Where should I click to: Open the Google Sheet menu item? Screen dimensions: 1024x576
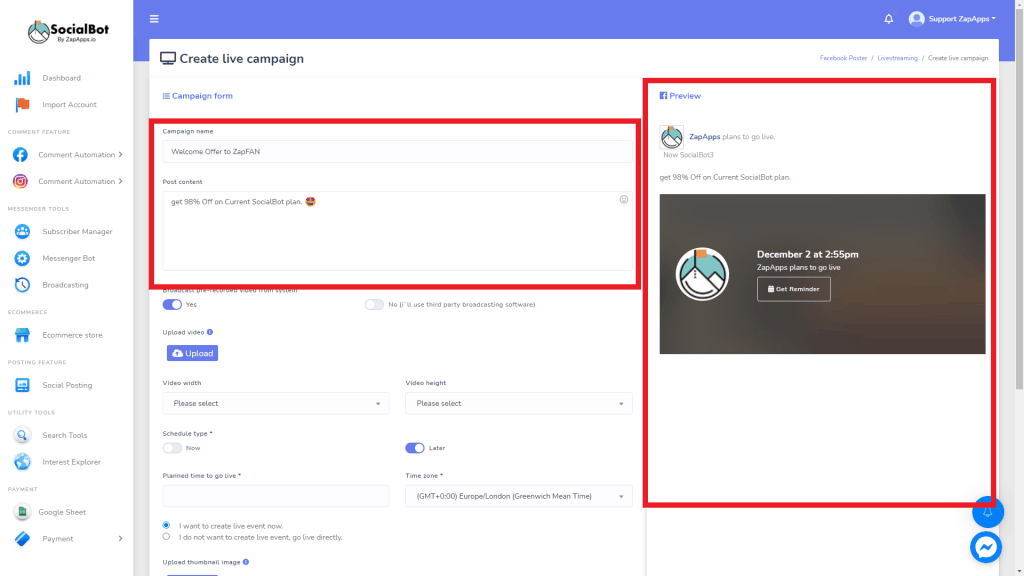(62, 512)
